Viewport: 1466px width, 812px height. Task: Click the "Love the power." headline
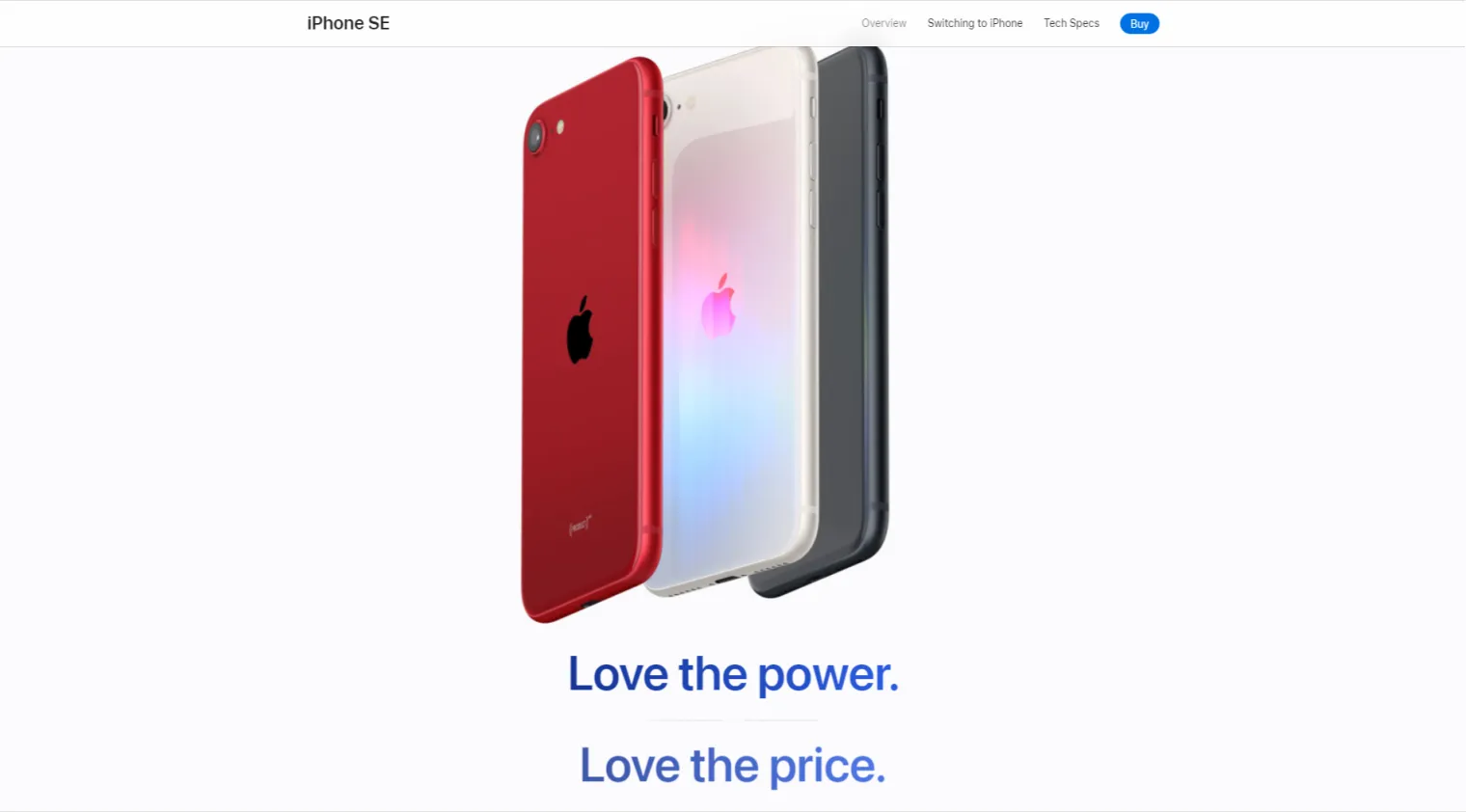tap(733, 674)
